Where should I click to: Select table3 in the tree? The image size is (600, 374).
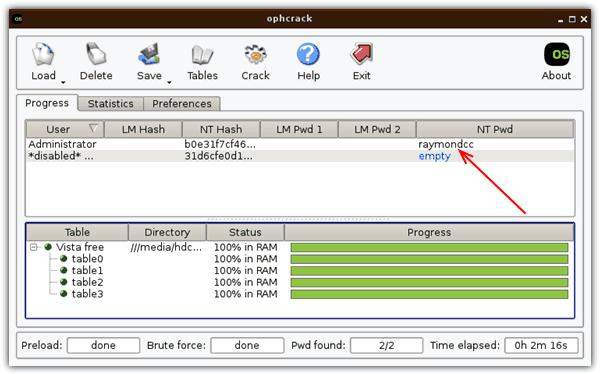[87, 294]
